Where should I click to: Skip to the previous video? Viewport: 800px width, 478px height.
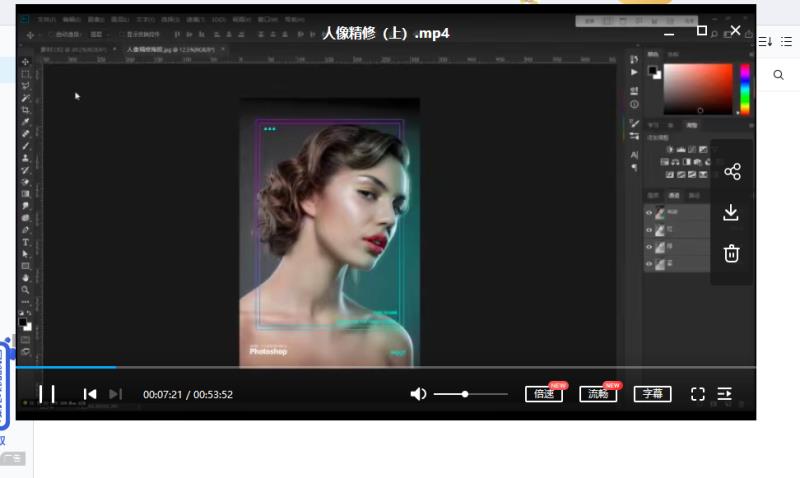click(90, 394)
